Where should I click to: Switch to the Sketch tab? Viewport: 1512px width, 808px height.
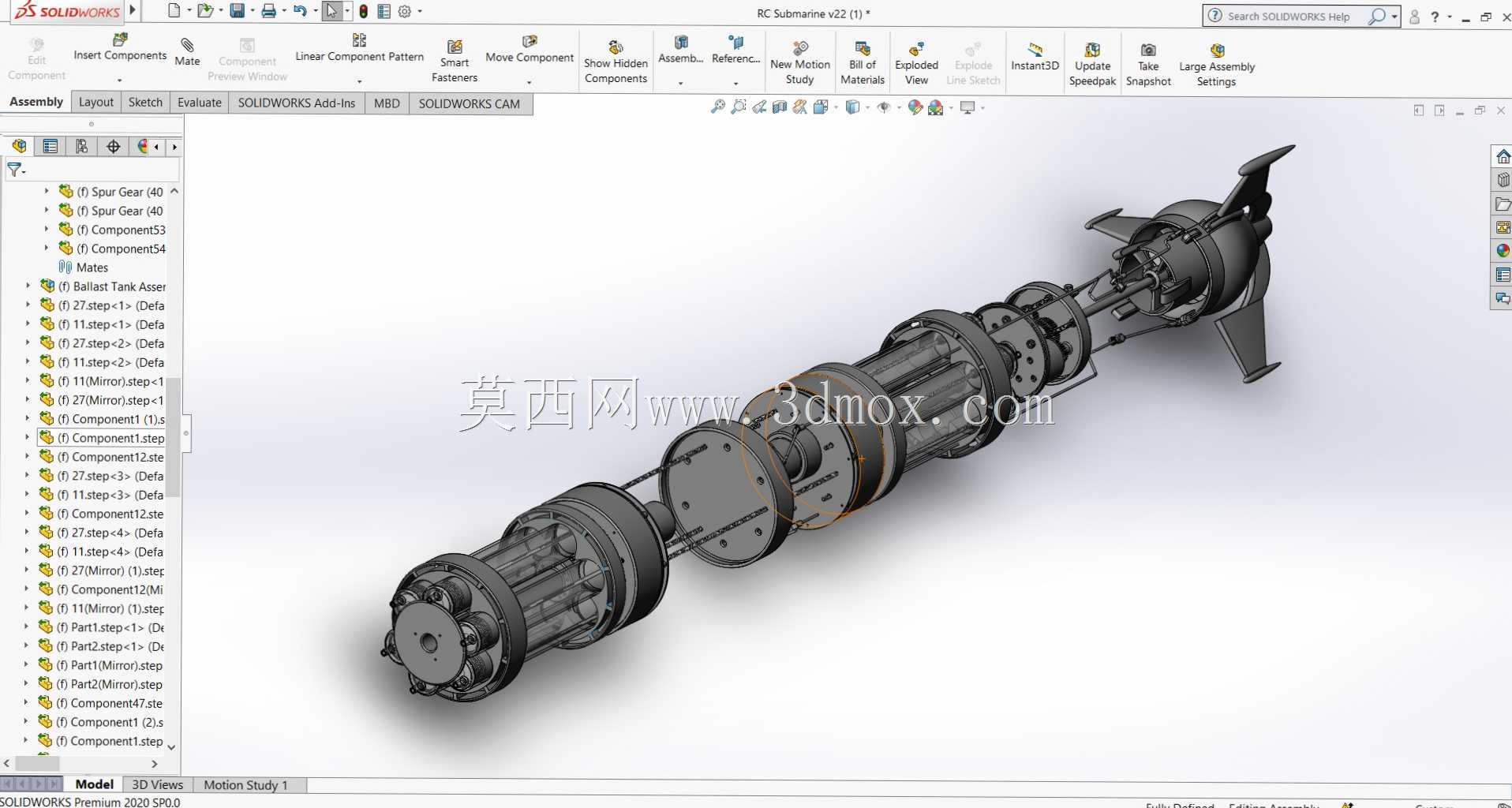click(145, 102)
